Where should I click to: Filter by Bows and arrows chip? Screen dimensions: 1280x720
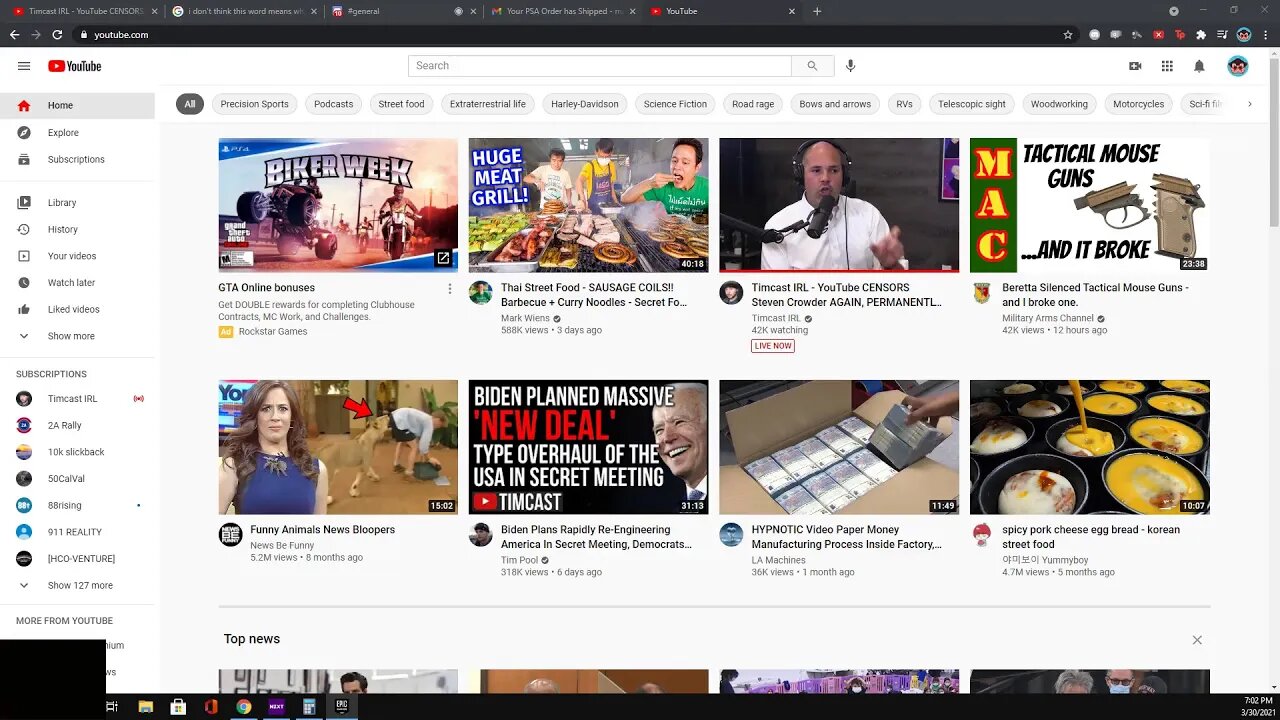coord(835,104)
